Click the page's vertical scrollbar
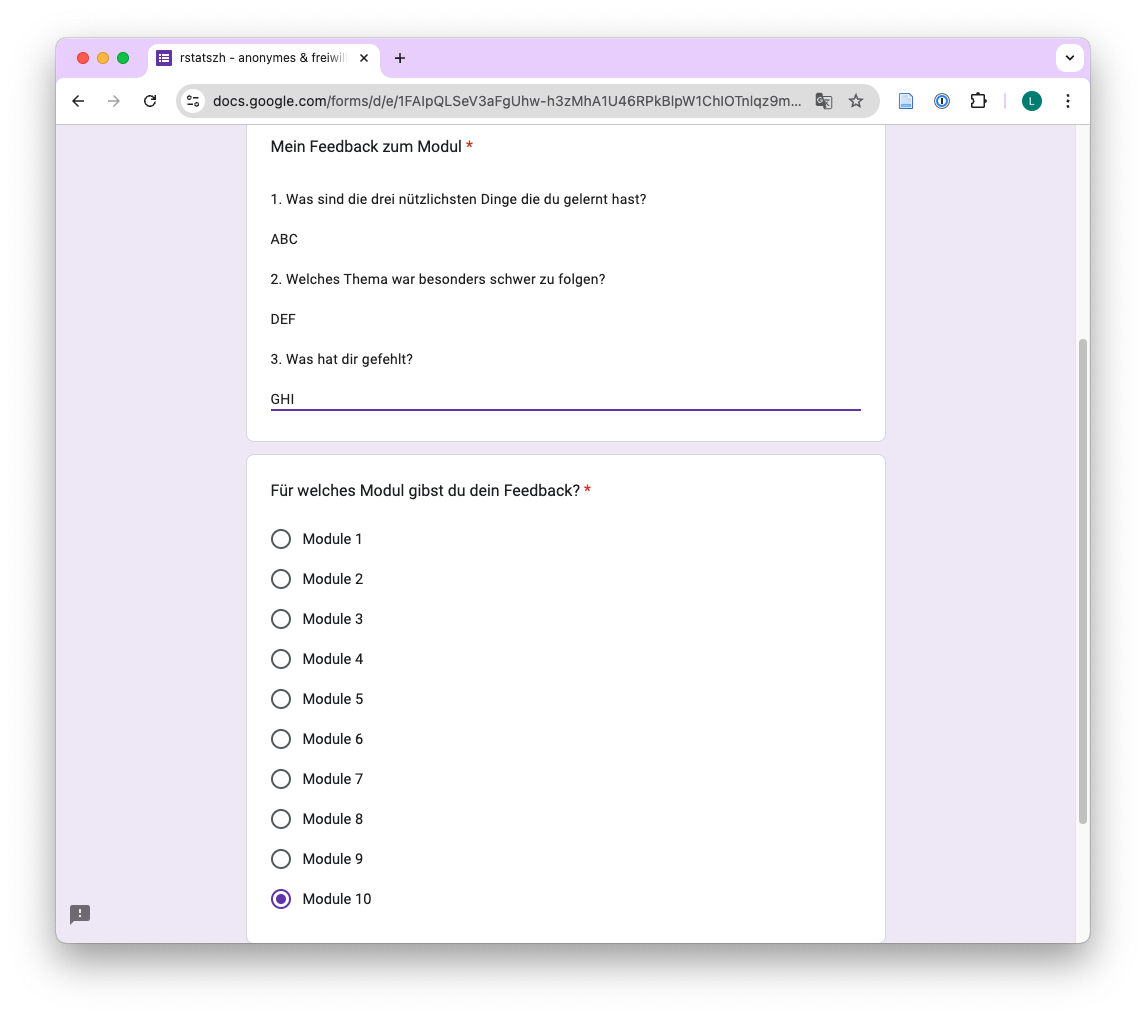The width and height of the screenshot is (1146, 1017). tap(1082, 580)
